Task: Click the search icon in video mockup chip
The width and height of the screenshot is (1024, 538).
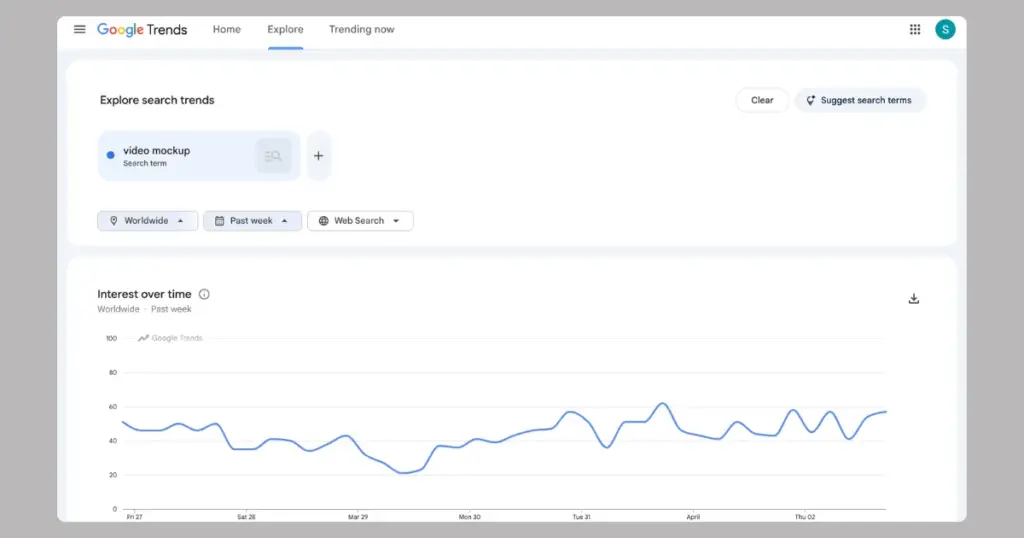Action: coord(273,156)
